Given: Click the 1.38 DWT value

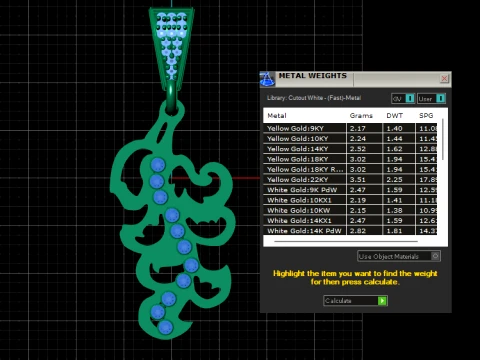Looking at the screenshot, I should click(394, 210).
